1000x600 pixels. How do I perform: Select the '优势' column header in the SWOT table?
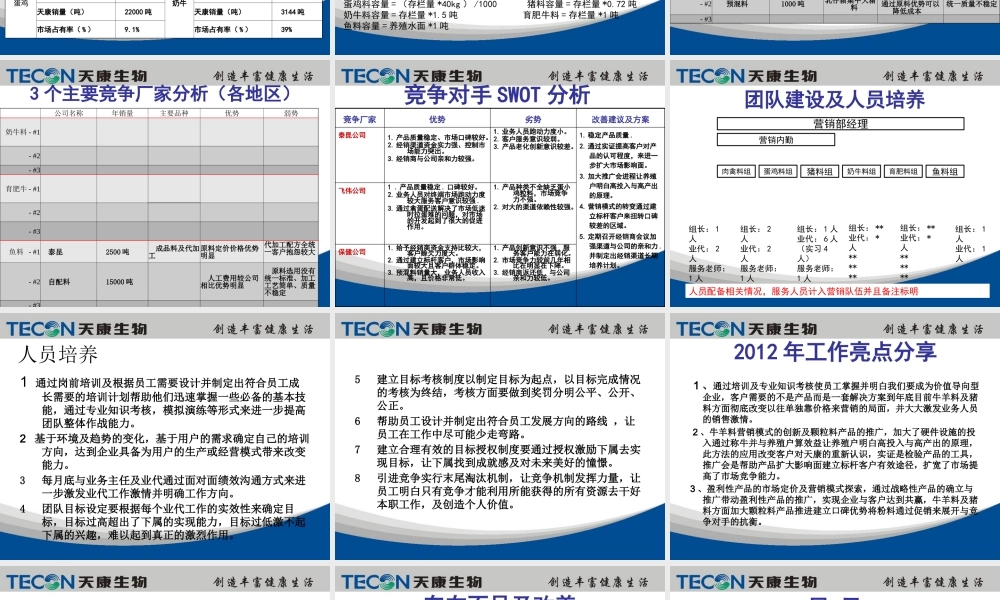pyautogui.click(x=437, y=119)
